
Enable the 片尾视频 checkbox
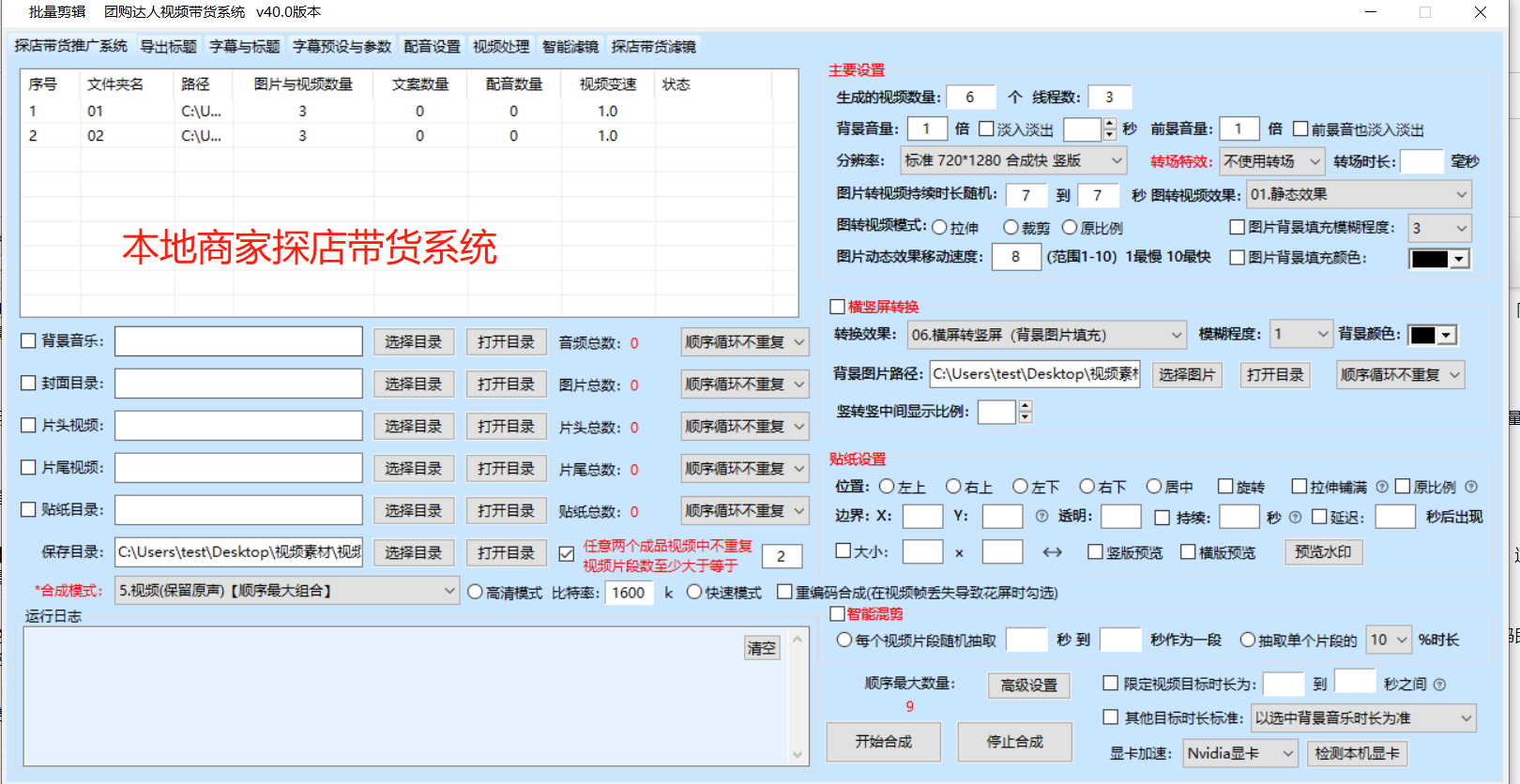[28, 468]
